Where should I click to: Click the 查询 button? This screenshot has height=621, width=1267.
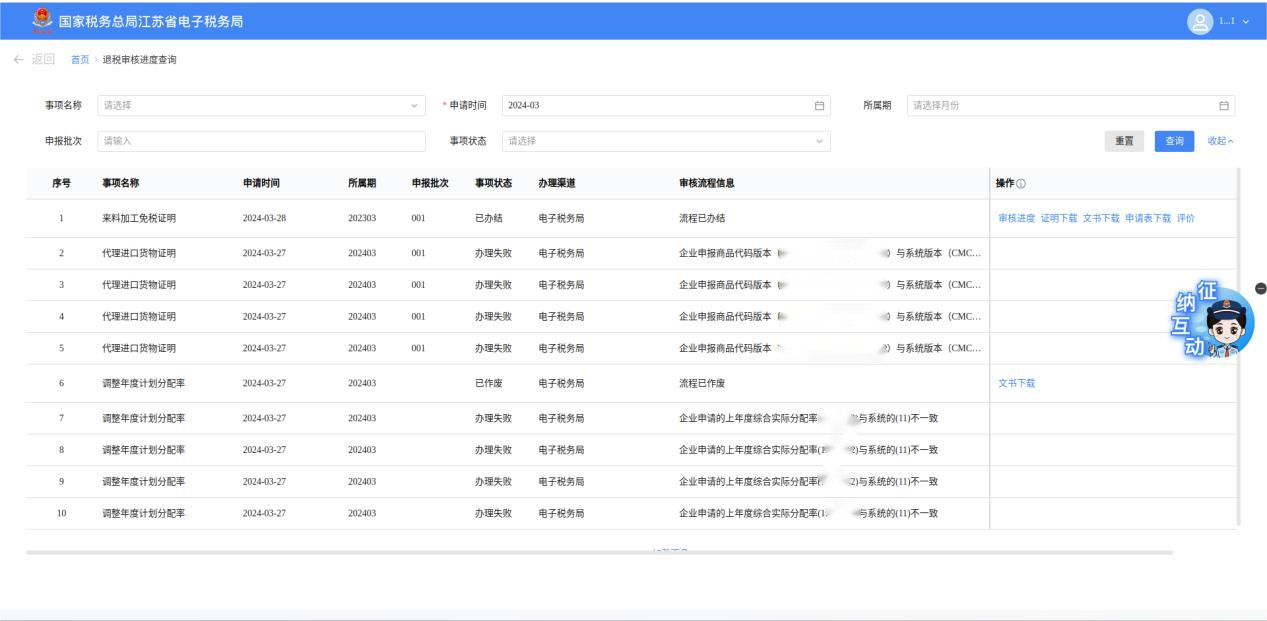pyautogui.click(x=1174, y=141)
